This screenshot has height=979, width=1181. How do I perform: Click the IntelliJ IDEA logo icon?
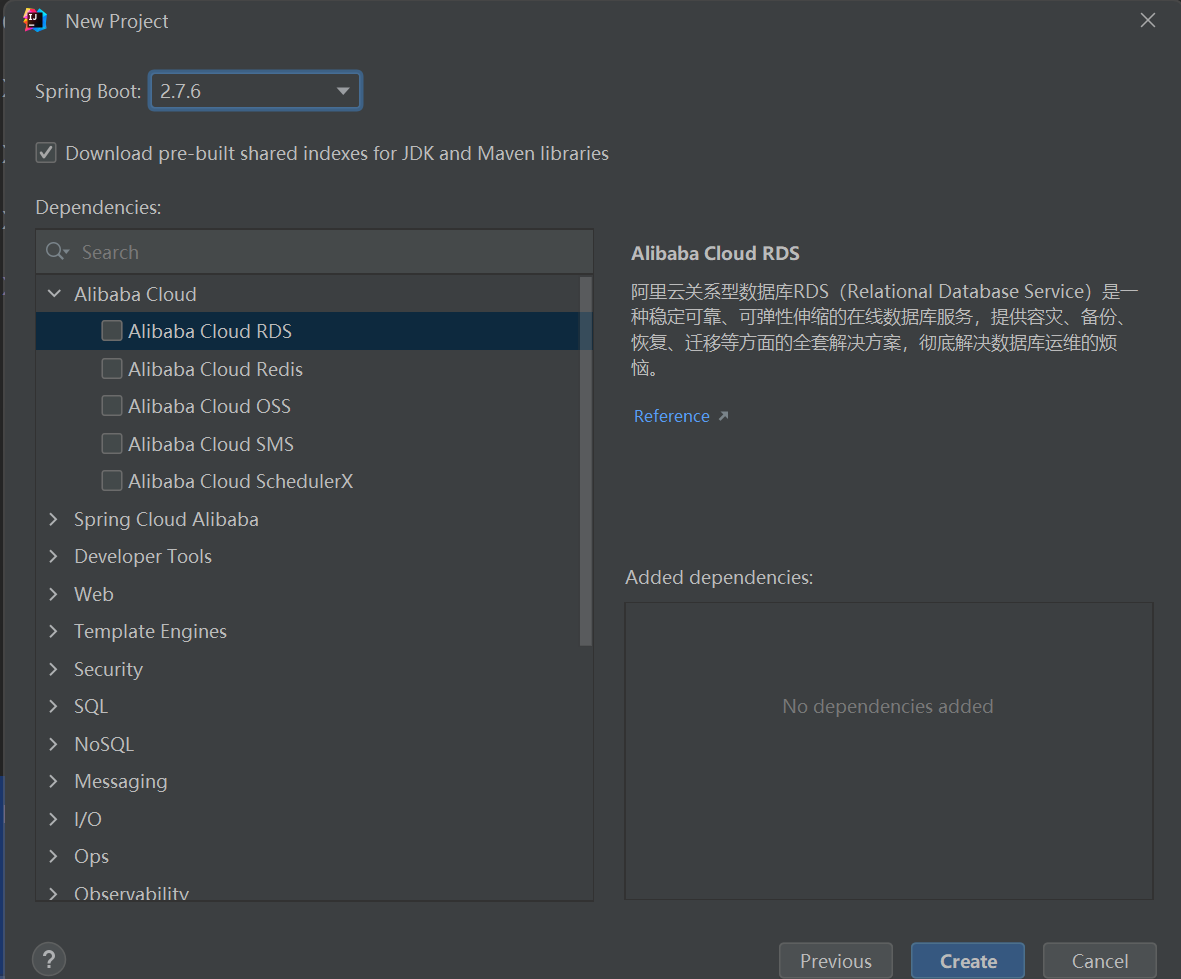35,20
